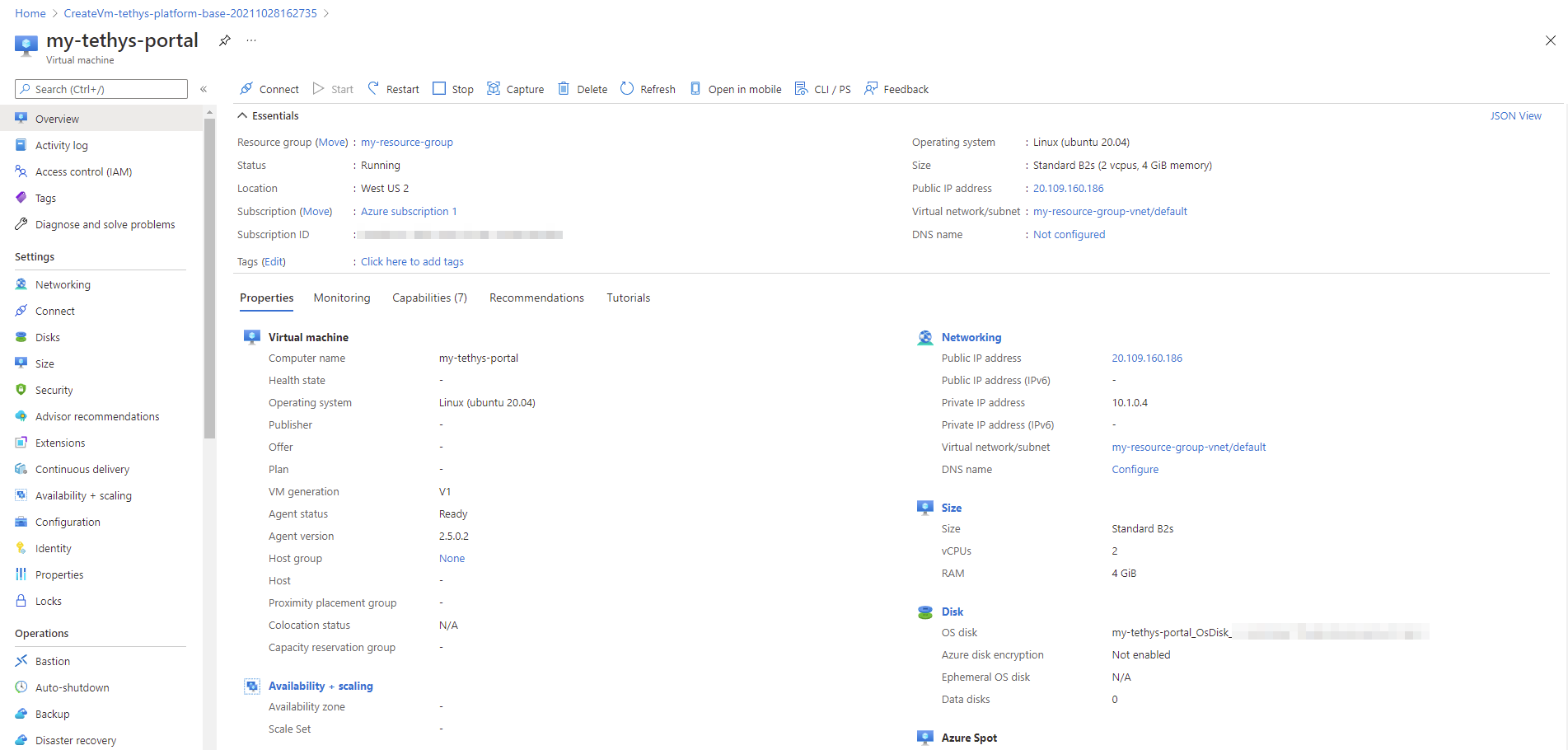Viewport: 1568px width, 750px height.
Task: Open Locks in sidebar
Action: tap(49, 601)
